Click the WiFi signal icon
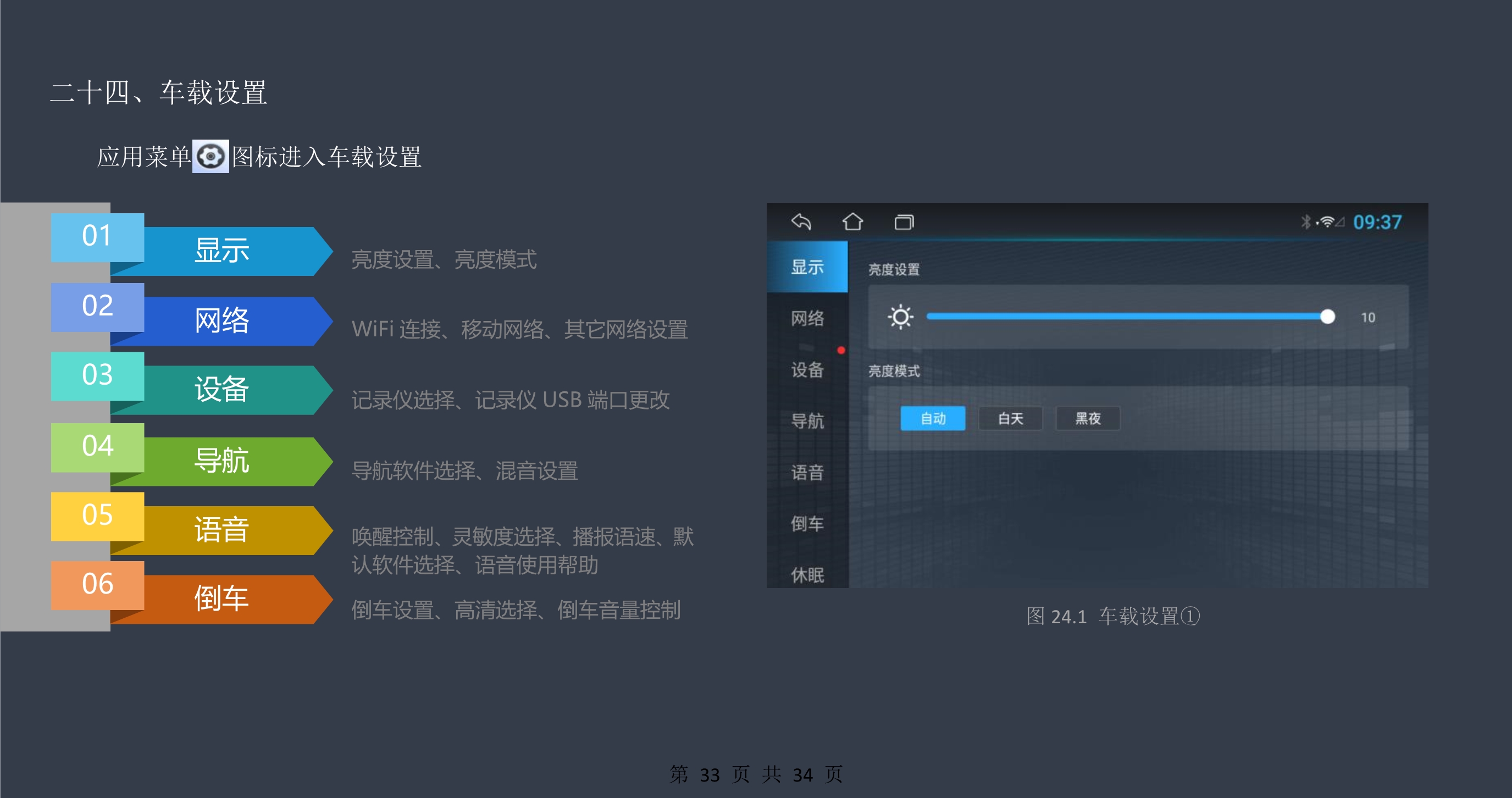 coord(1327,222)
